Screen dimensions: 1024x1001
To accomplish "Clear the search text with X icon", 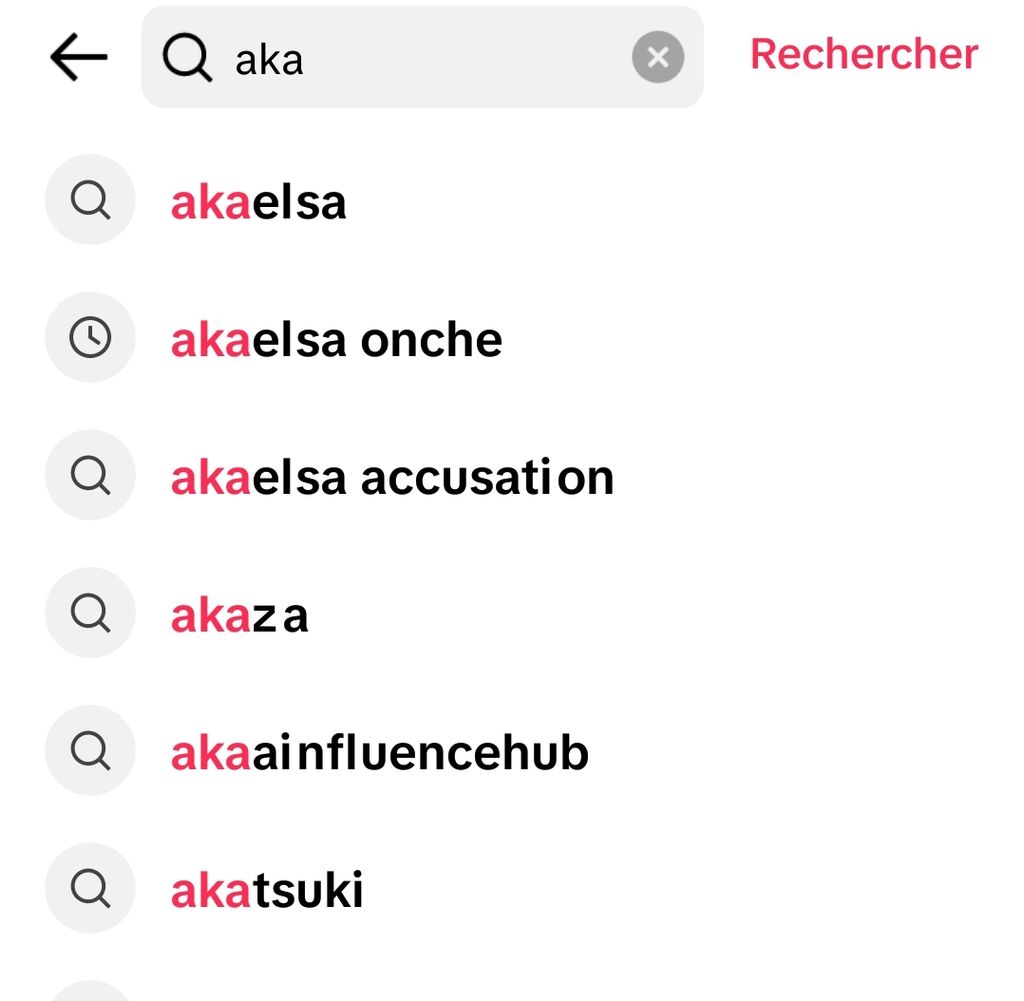I will [657, 58].
